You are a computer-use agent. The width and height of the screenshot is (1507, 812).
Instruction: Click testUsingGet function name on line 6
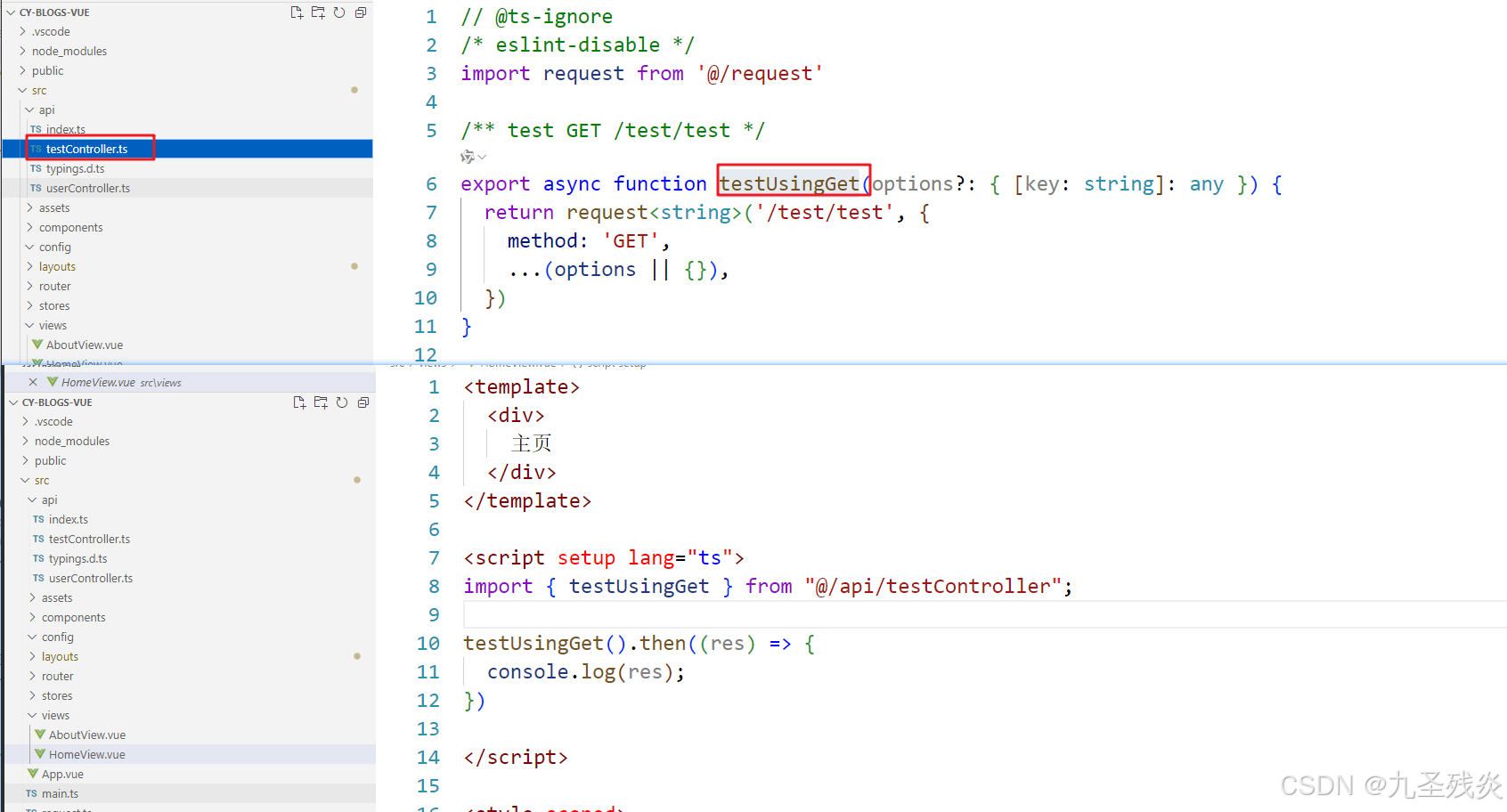789,183
